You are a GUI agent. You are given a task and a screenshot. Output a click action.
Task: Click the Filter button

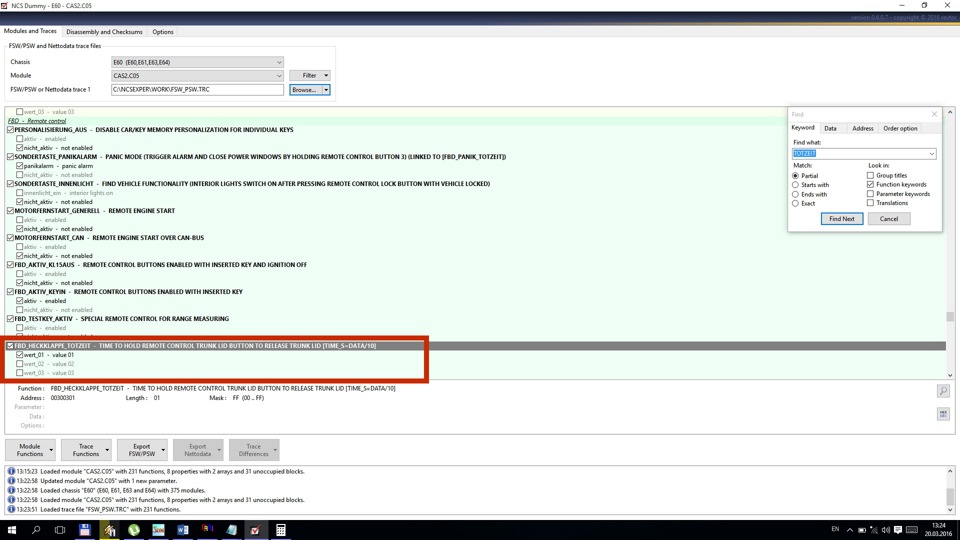(309, 75)
